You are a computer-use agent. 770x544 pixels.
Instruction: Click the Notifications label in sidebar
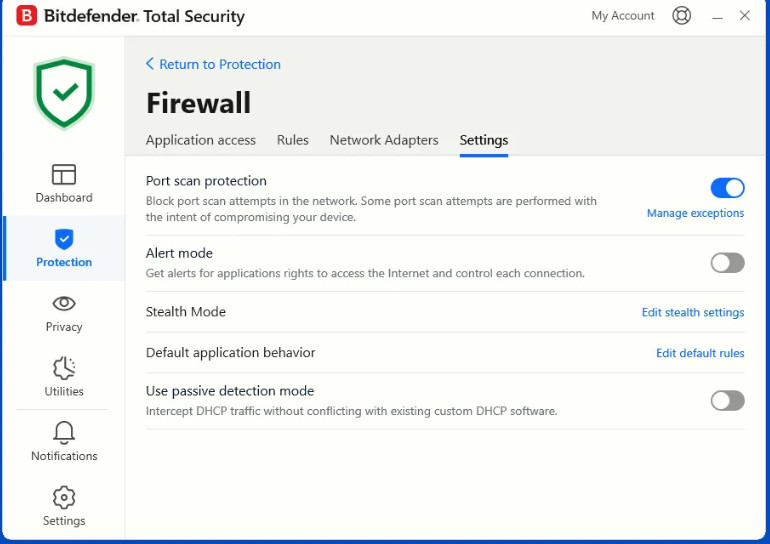point(64,456)
